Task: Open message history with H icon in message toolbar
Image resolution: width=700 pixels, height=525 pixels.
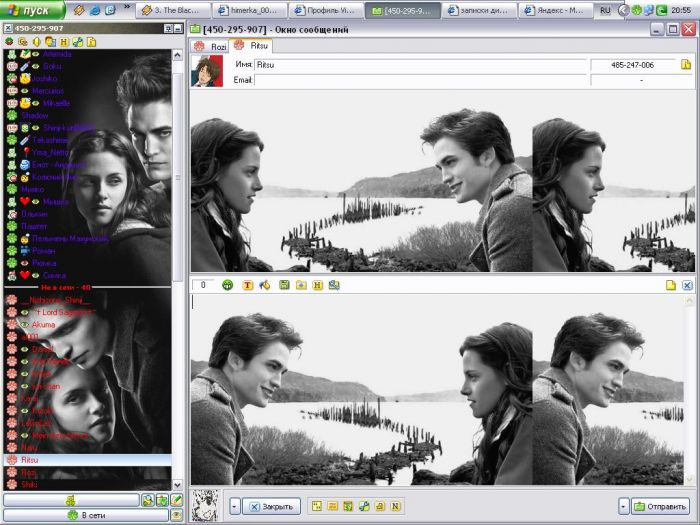Action: pyautogui.click(x=317, y=285)
